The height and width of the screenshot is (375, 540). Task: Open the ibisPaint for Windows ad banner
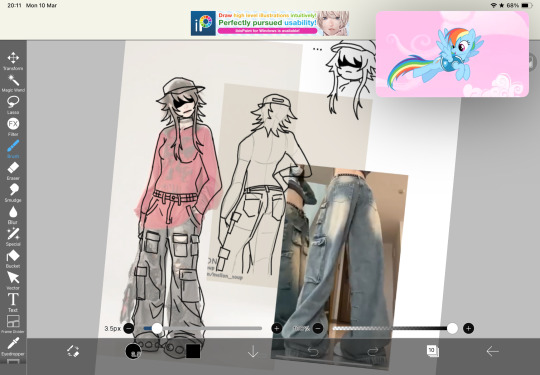(270, 23)
